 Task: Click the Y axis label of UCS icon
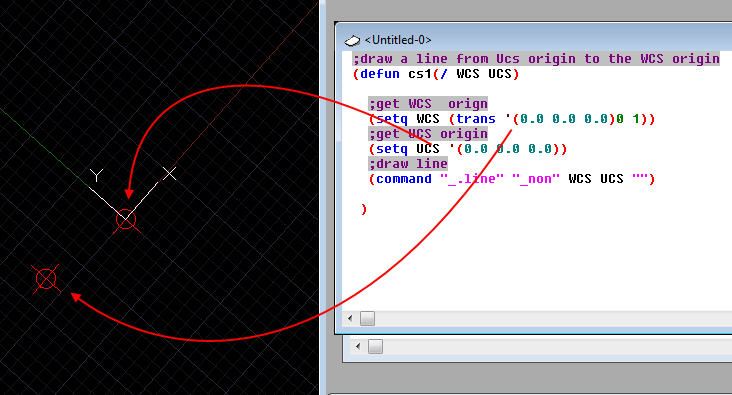[x=96, y=175]
